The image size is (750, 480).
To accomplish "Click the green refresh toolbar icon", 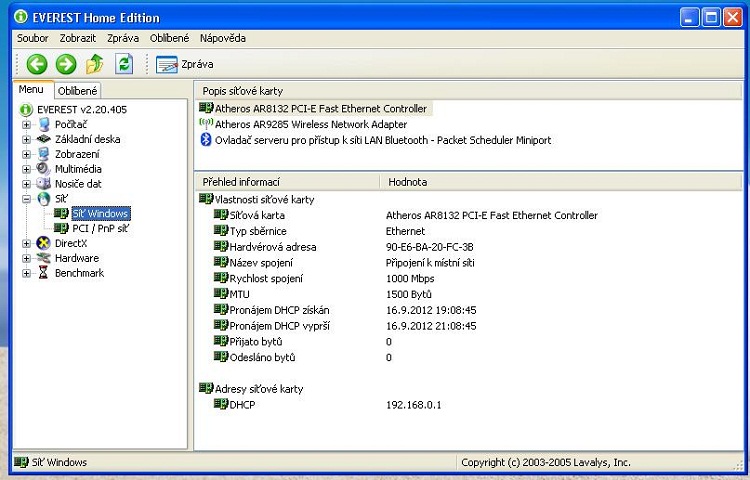I will (x=124, y=64).
